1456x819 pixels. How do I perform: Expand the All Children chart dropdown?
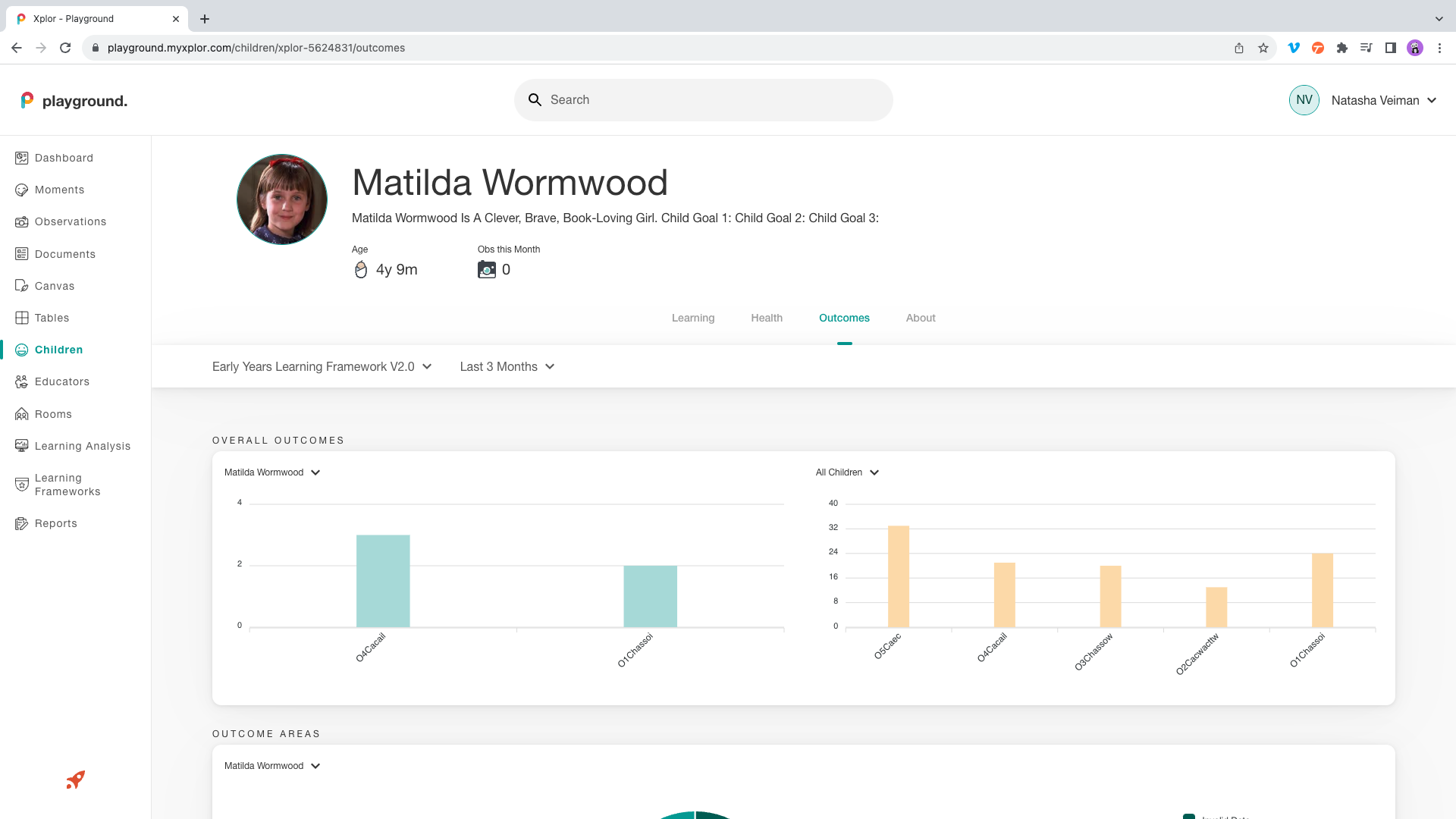coord(847,472)
